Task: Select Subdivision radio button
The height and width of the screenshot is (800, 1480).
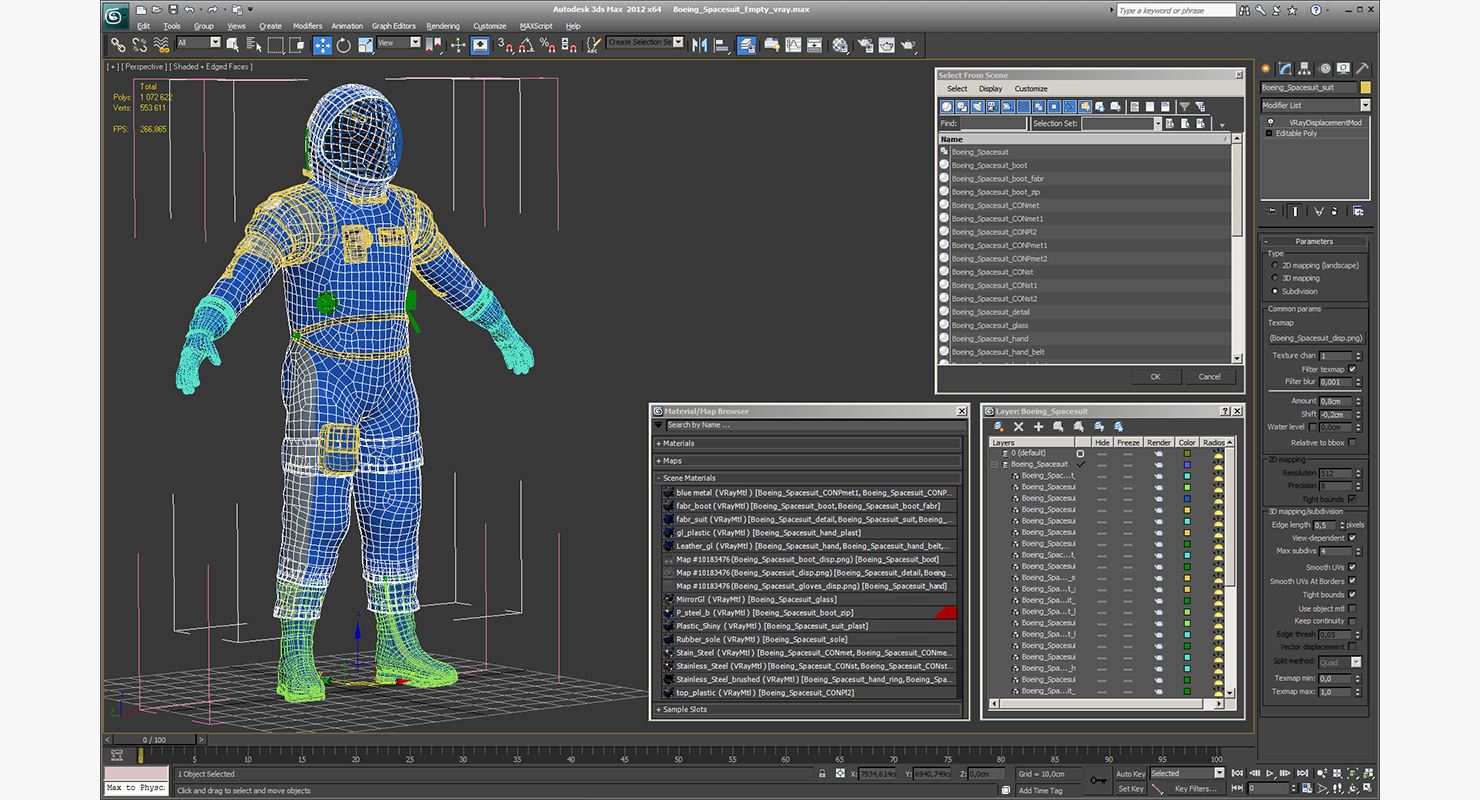Action: click(x=1274, y=291)
